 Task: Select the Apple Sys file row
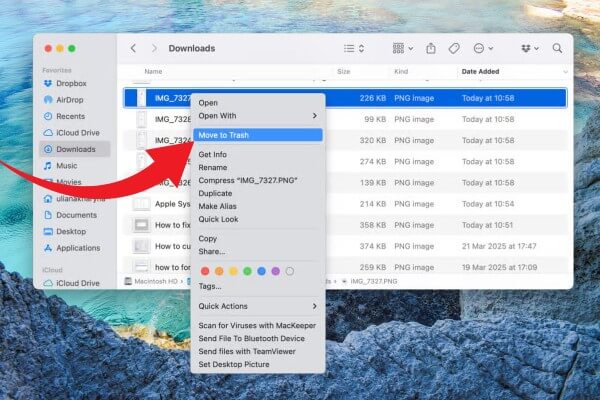point(345,204)
